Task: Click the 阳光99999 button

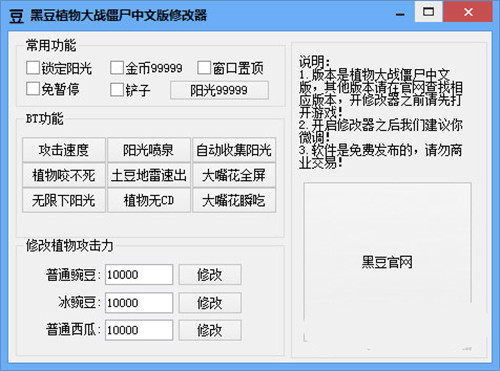Action: tap(219, 90)
